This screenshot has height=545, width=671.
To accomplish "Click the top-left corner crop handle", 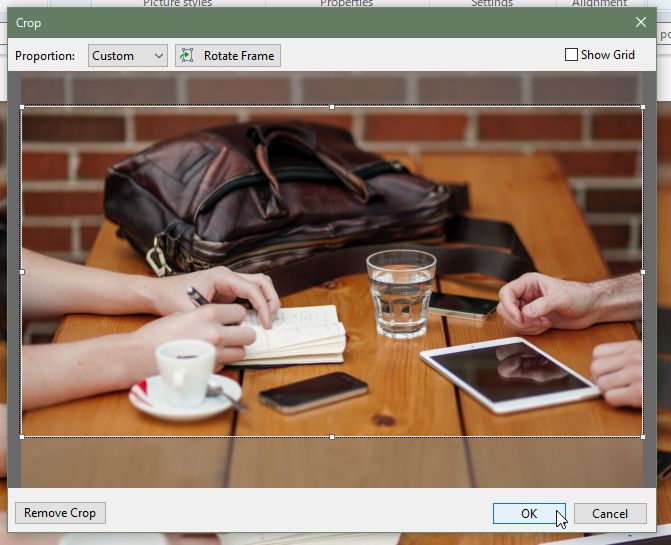I will coord(22,107).
